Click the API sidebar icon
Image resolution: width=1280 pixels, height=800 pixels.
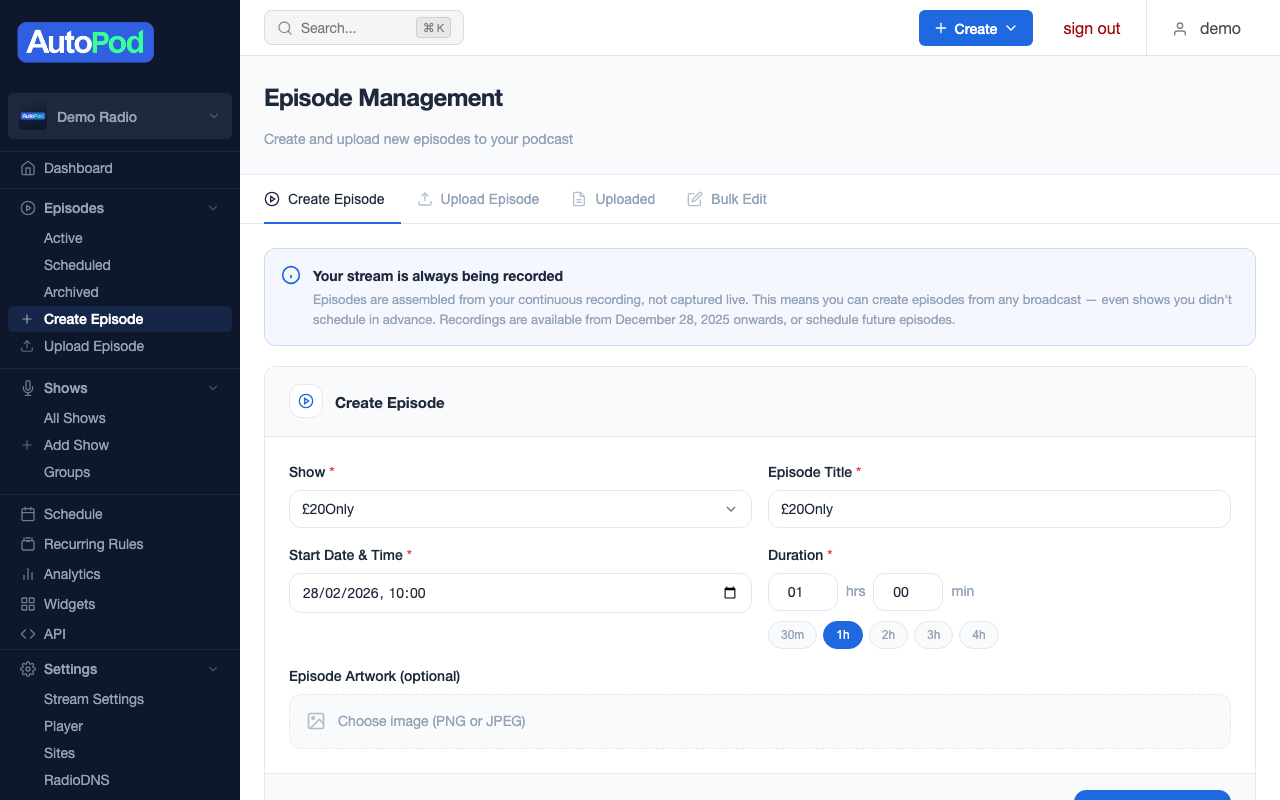point(26,634)
